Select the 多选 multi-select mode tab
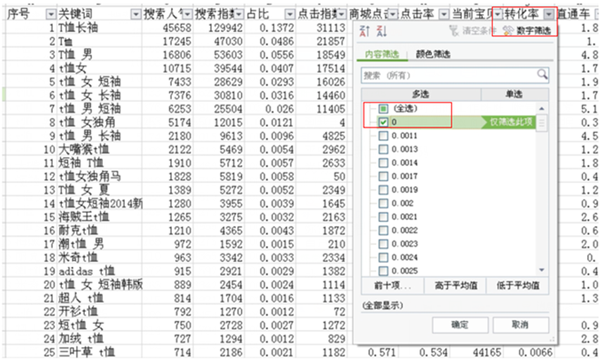Screen dimensions: 600x360 (421, 94)
